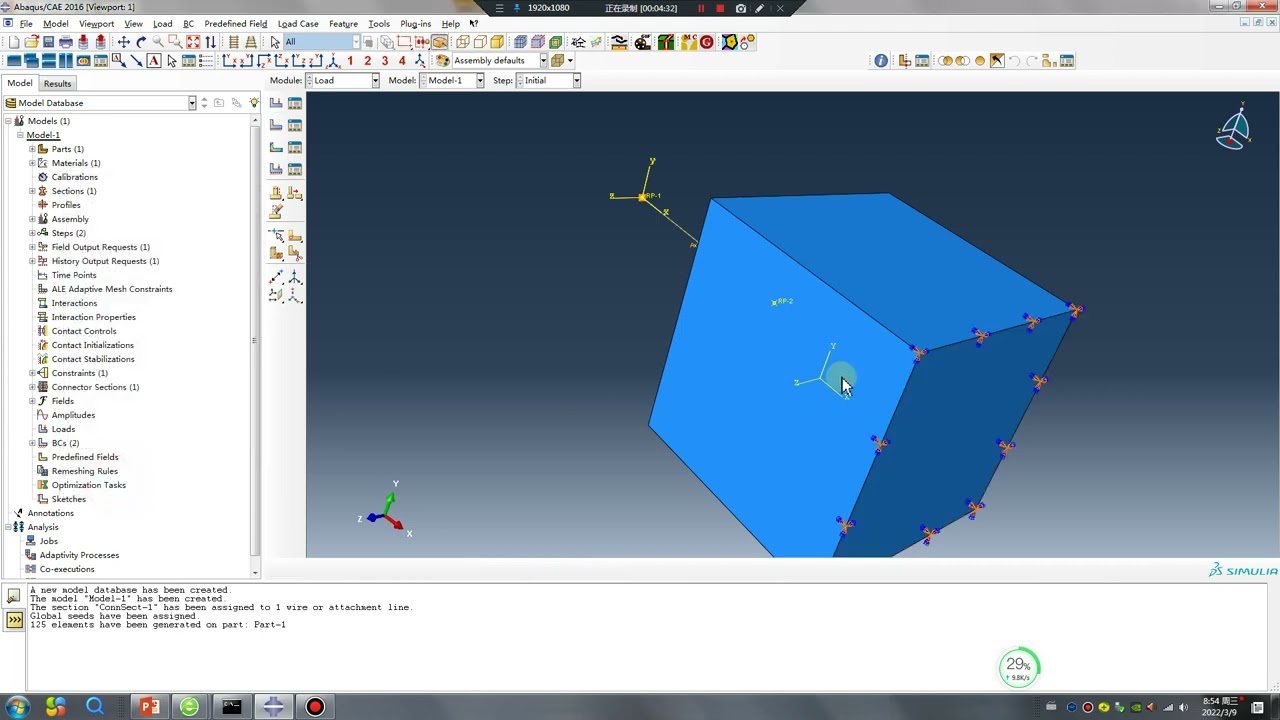Open the Plug-ins menu
This screenshot has height=720, width=1280.
point(415,24)
